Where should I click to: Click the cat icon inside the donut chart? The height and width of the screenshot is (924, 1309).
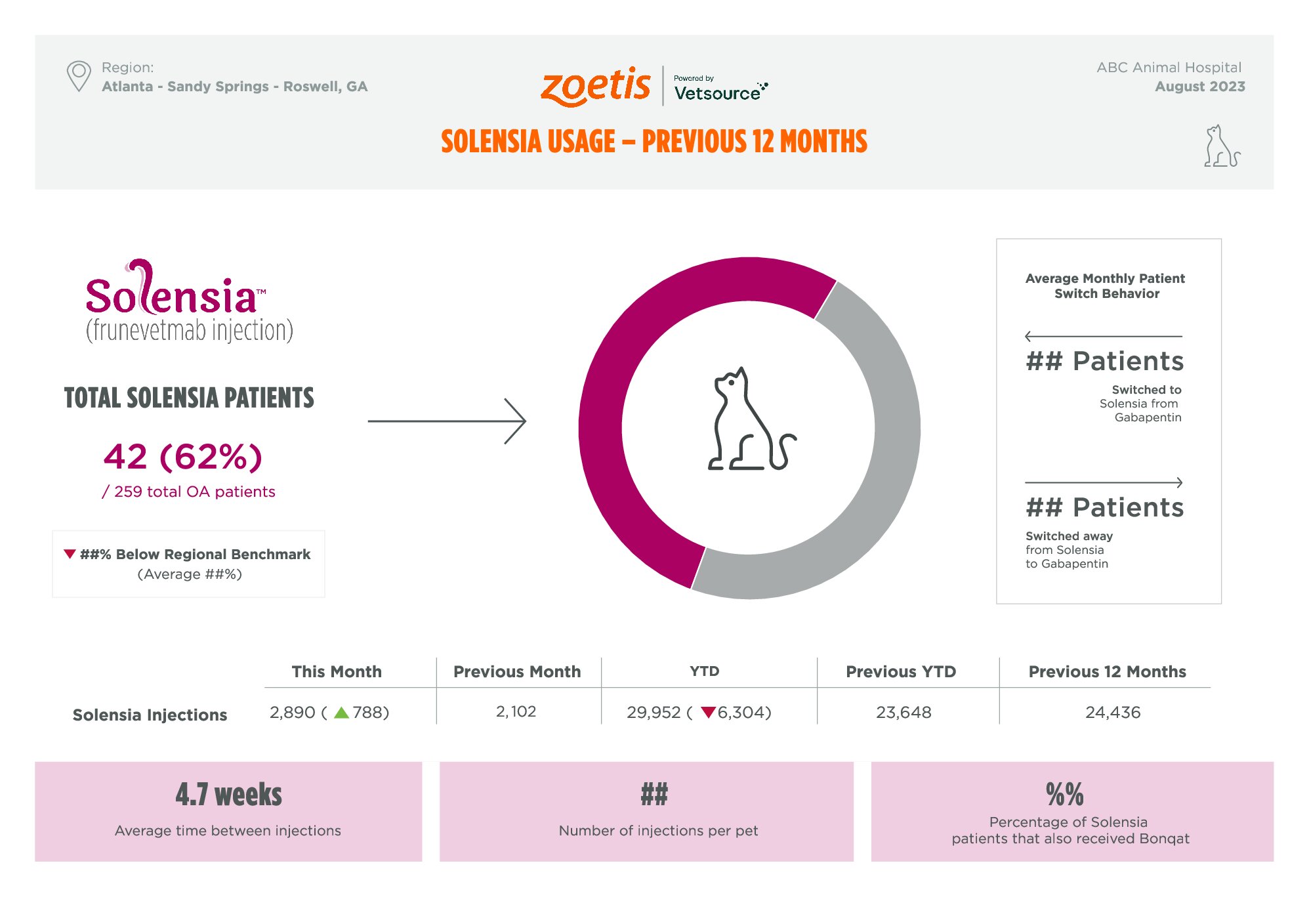coord(752,419)
